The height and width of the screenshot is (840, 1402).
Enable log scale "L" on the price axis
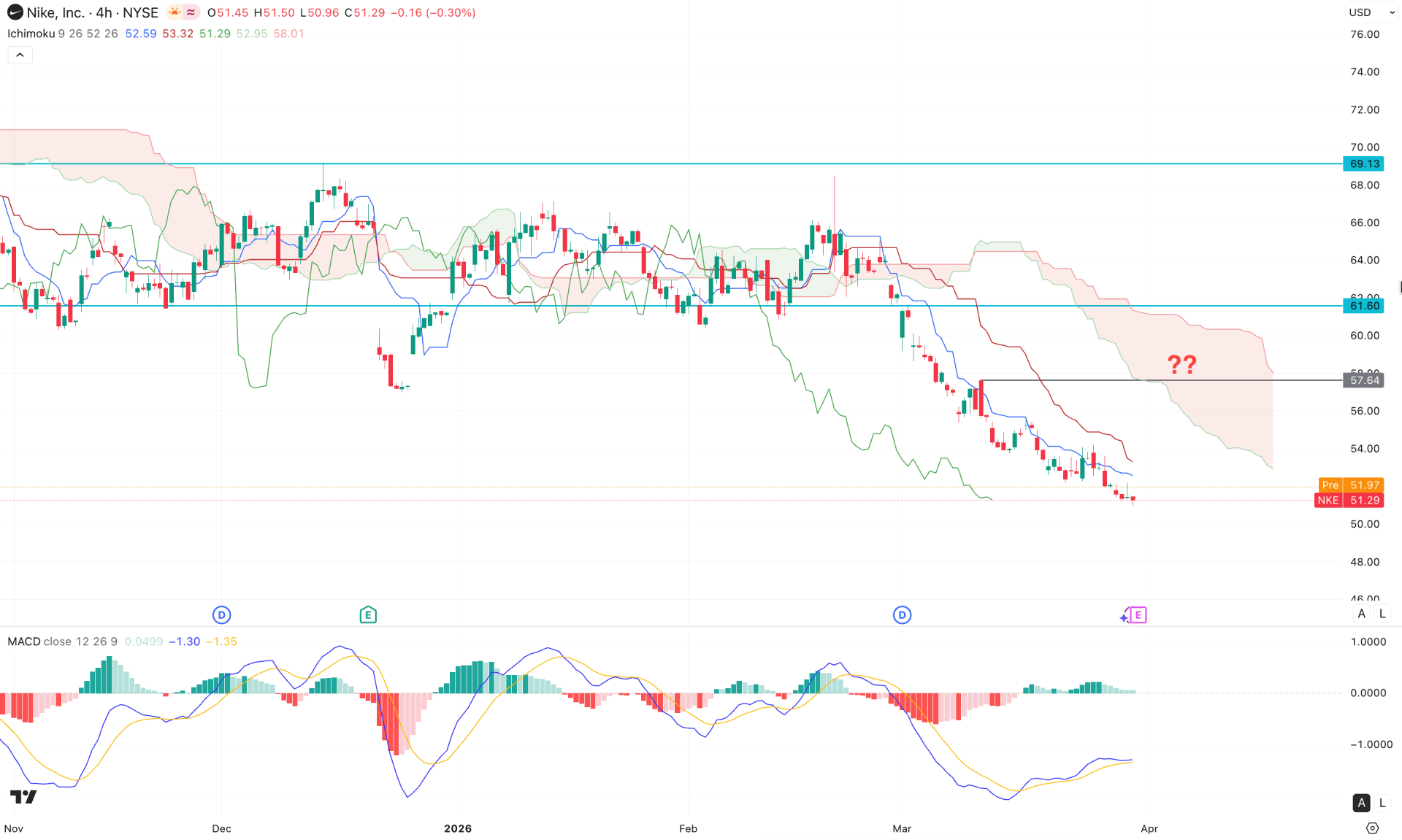(x=1382, y=614)
